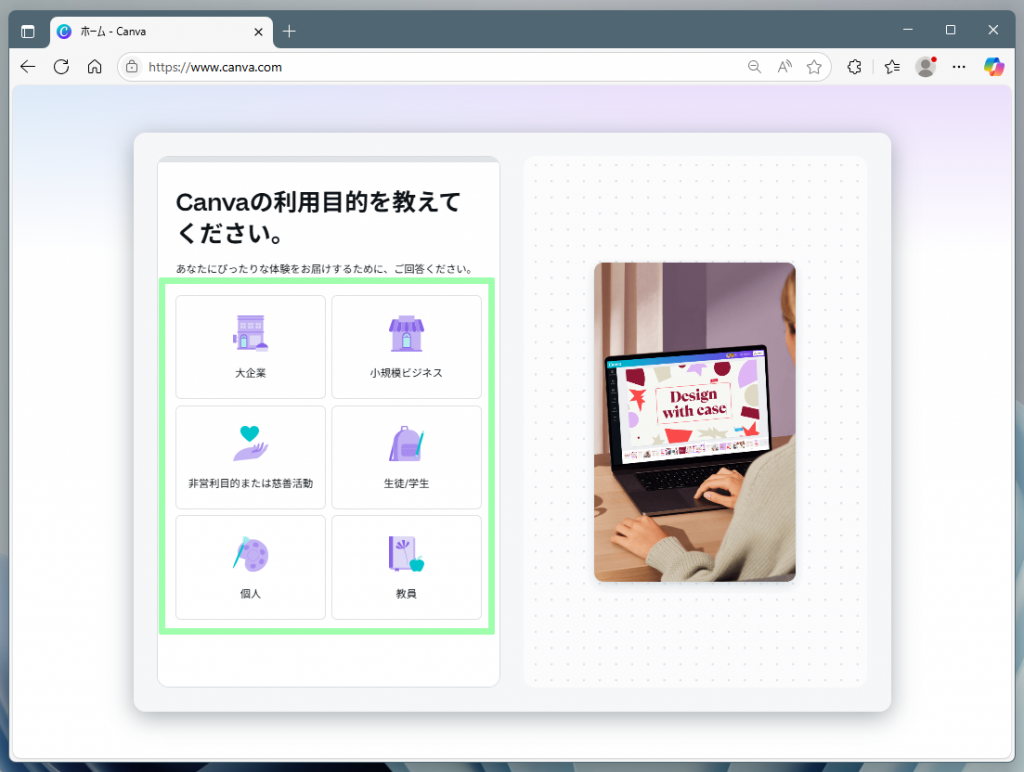
Task: Click the notebook-and-apple icon for 教員
Action: pos(406,554)
